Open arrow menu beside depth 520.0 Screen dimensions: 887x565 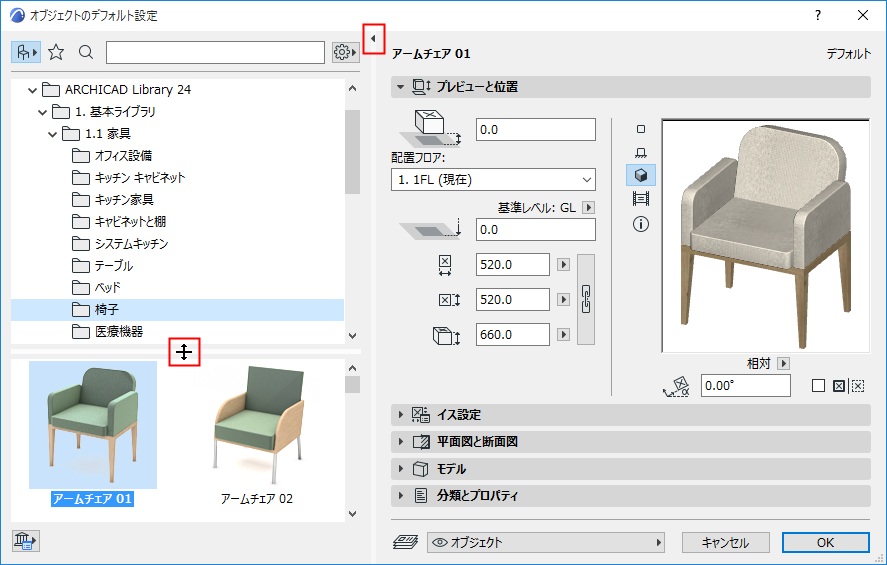pos(563,300)
